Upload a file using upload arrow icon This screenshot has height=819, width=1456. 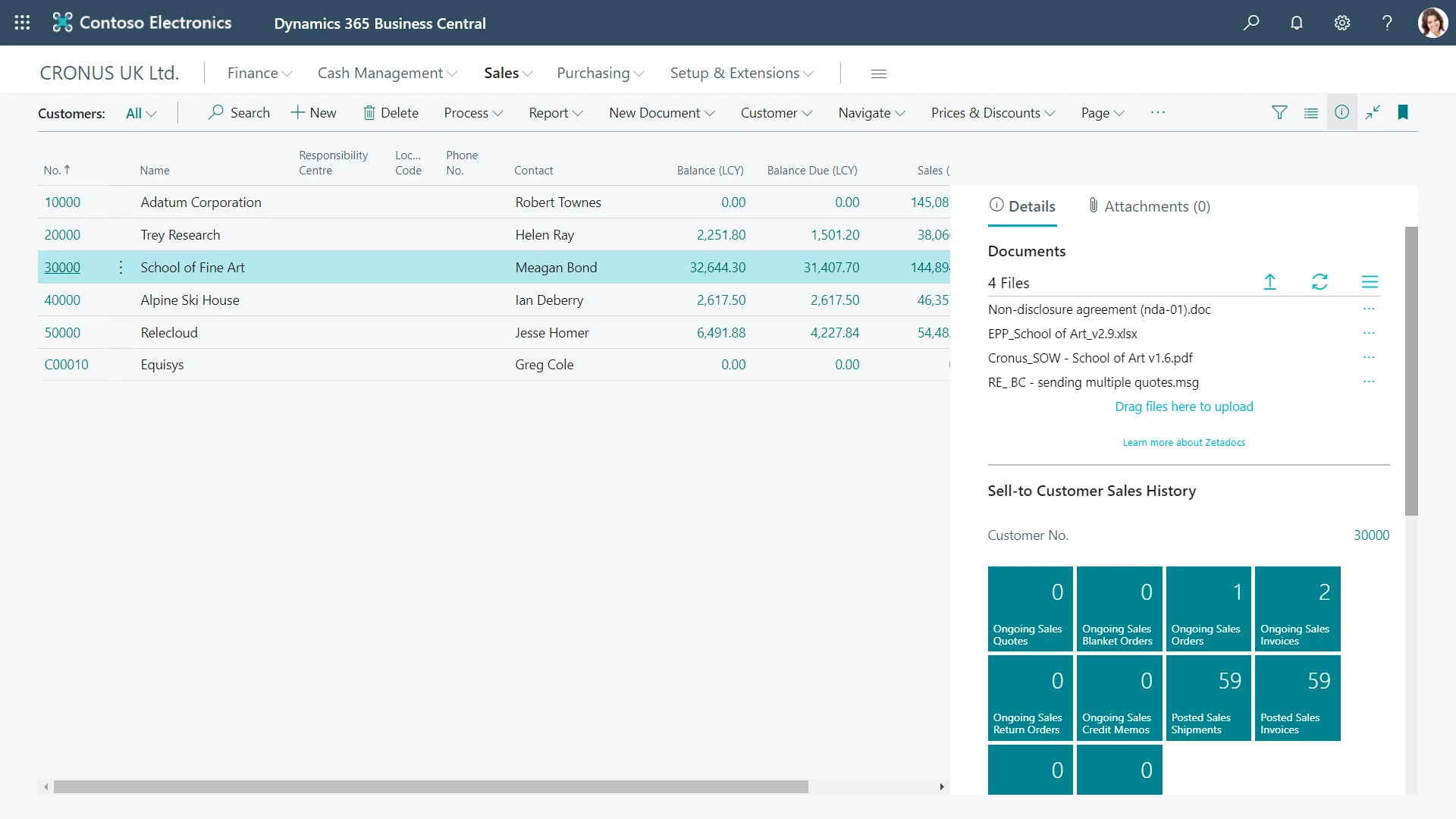tap(1270, 282)
